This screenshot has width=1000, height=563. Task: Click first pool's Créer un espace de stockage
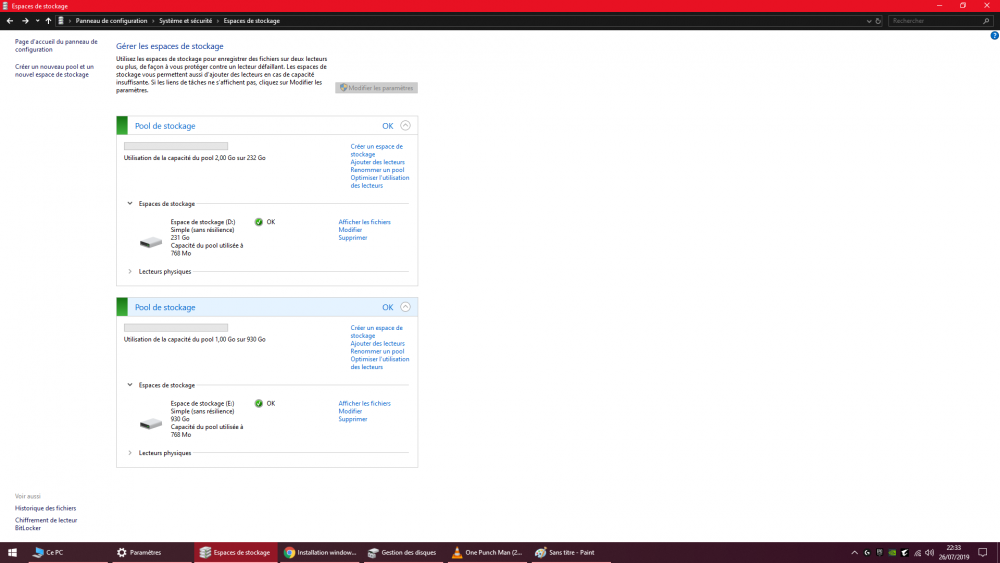pos(376,150)
